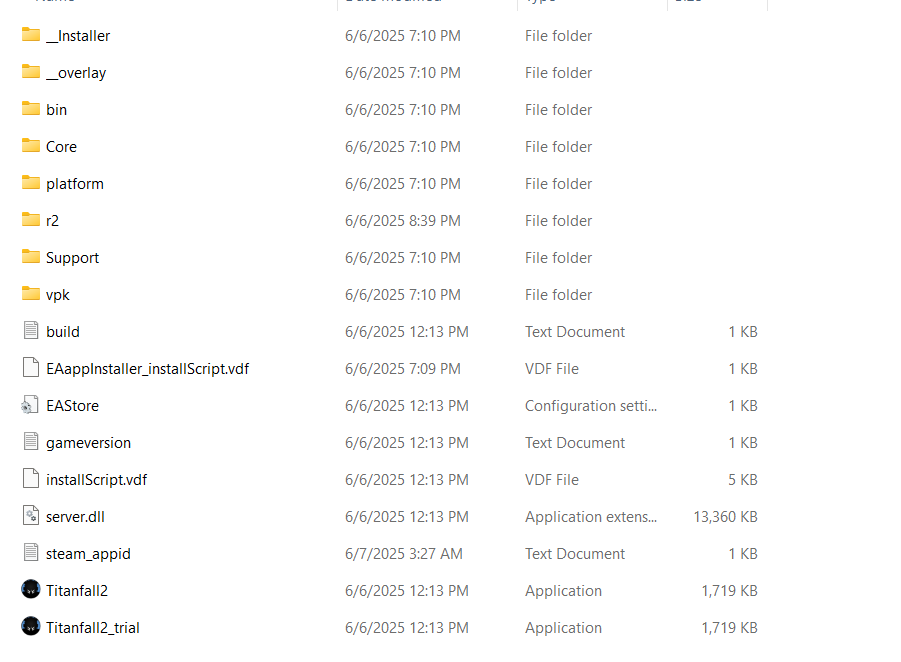Select the steam_appid text document icon
901x662 pixels.
pos(31,553)
